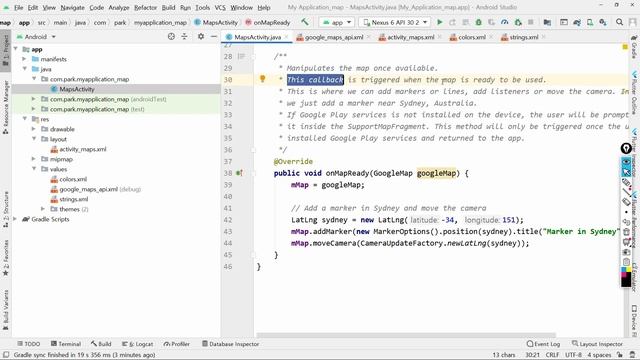Click Attach Debugger to Android Process icon
Image resolution: width=640 pixels, height=360 pixels.
tap(518, 22)
